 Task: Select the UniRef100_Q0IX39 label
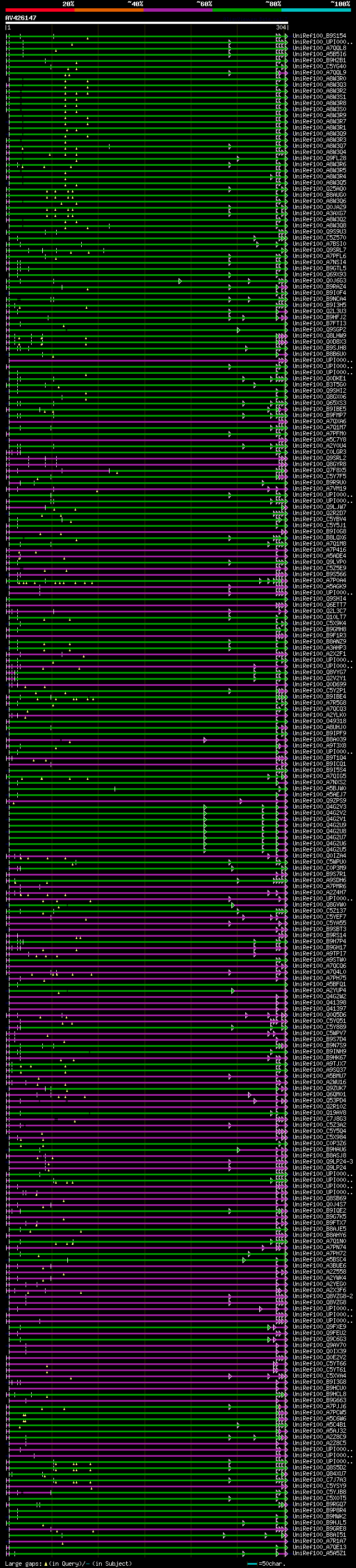[319, 1351]
